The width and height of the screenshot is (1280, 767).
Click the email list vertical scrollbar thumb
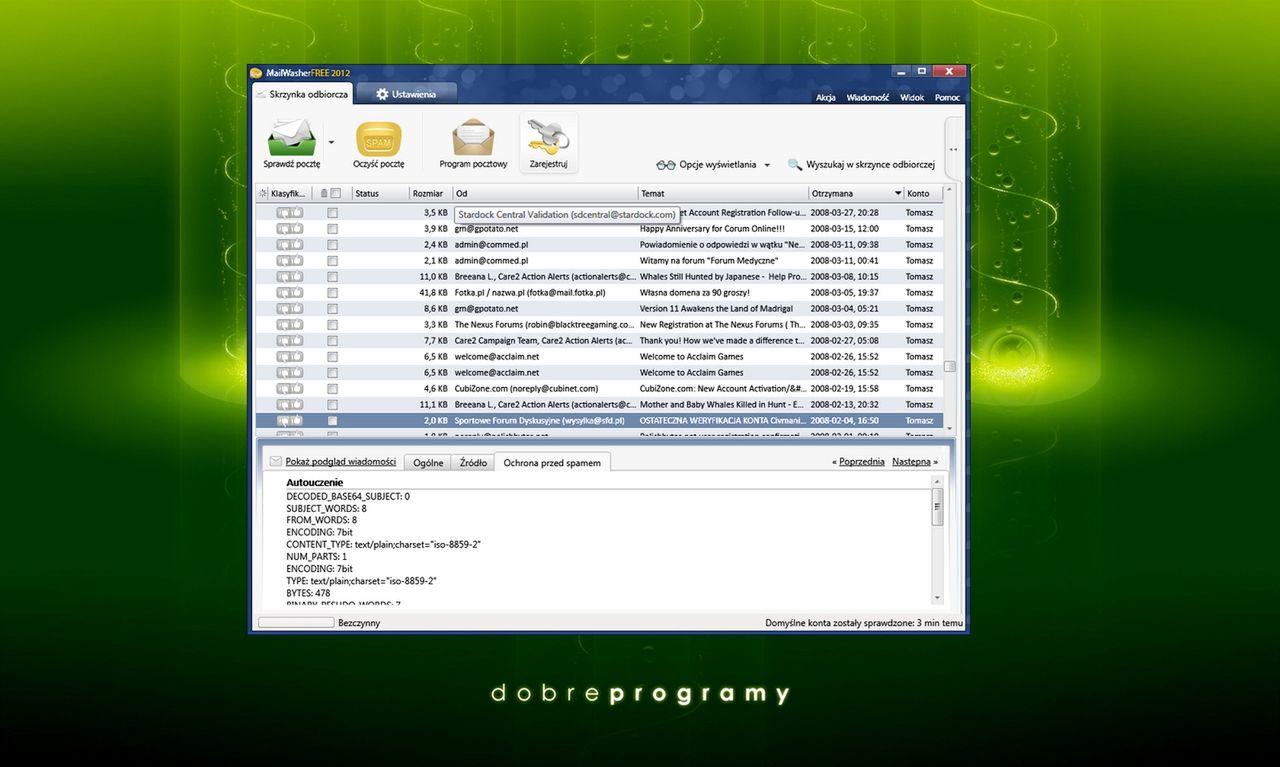[x=950, y=366]
